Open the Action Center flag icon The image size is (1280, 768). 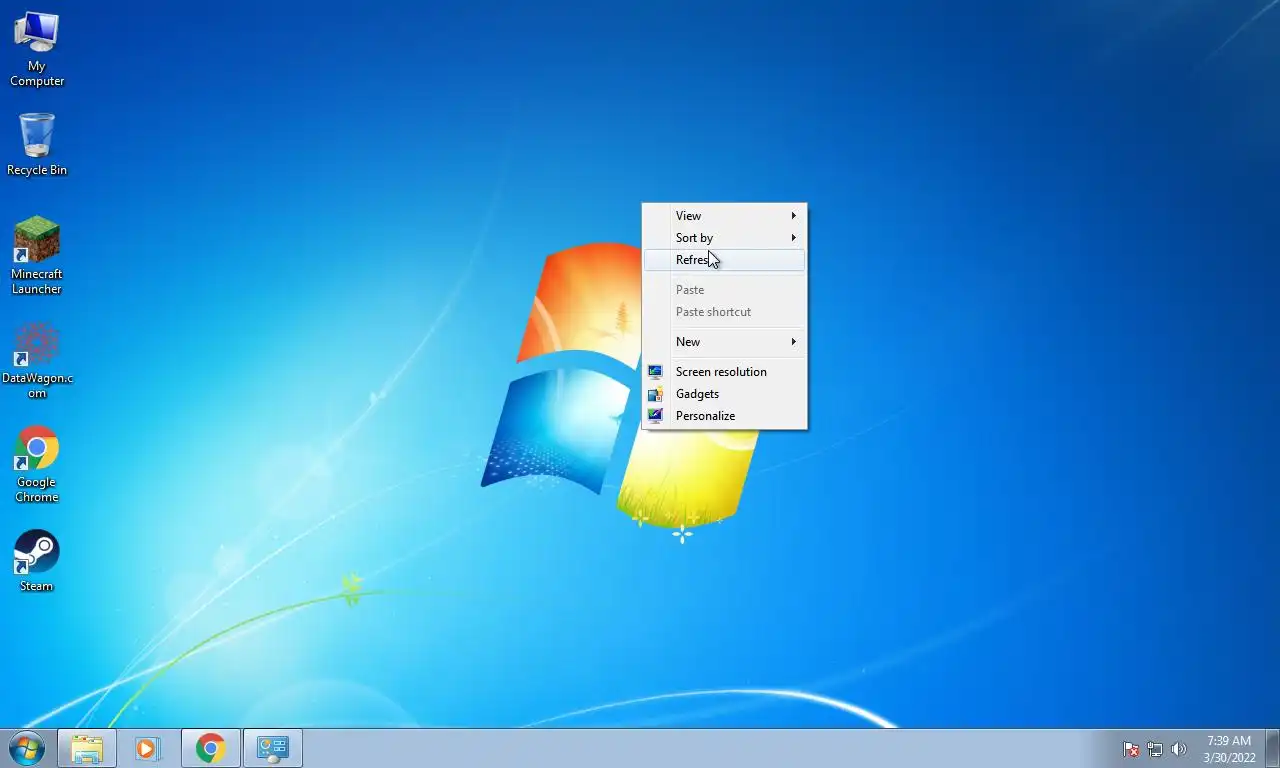(1131, 749)
